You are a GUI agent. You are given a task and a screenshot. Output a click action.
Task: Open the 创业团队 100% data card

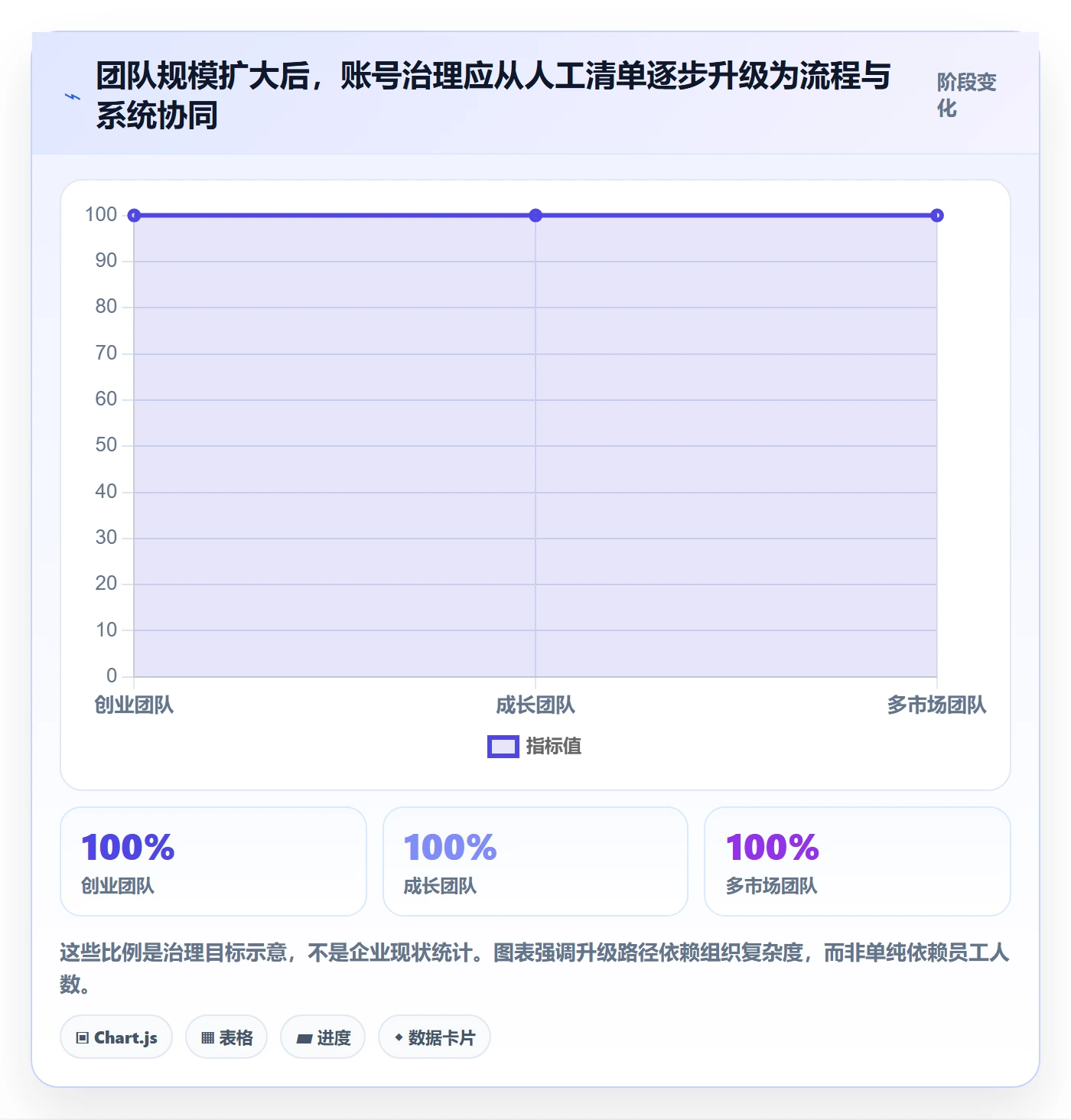pyautogui.click(x=213, y=861)
